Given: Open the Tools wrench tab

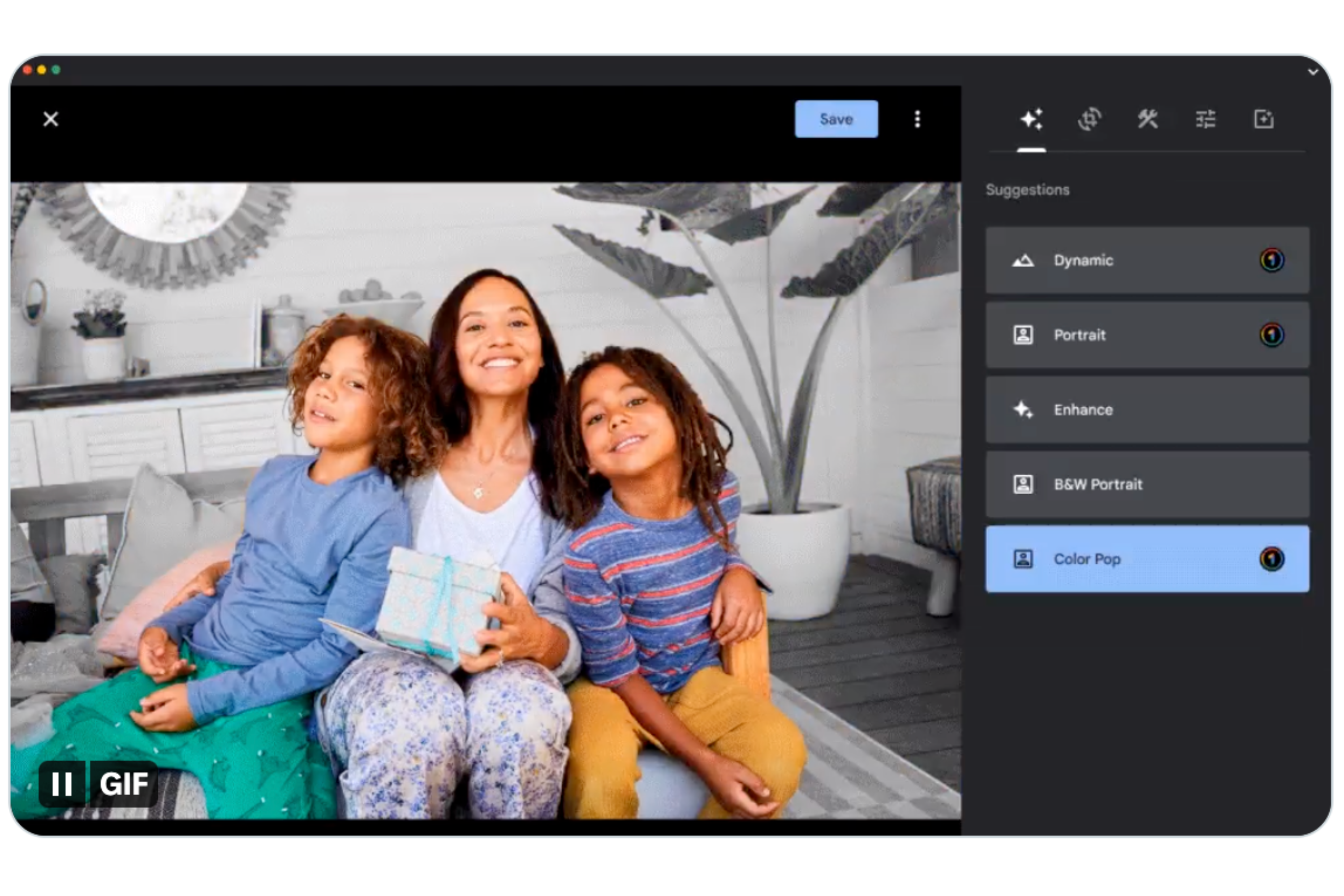Looking at the screenshot, I should (1147, 120).
